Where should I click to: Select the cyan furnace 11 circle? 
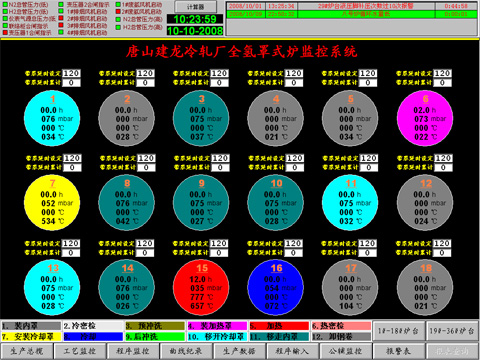[350, 202]
